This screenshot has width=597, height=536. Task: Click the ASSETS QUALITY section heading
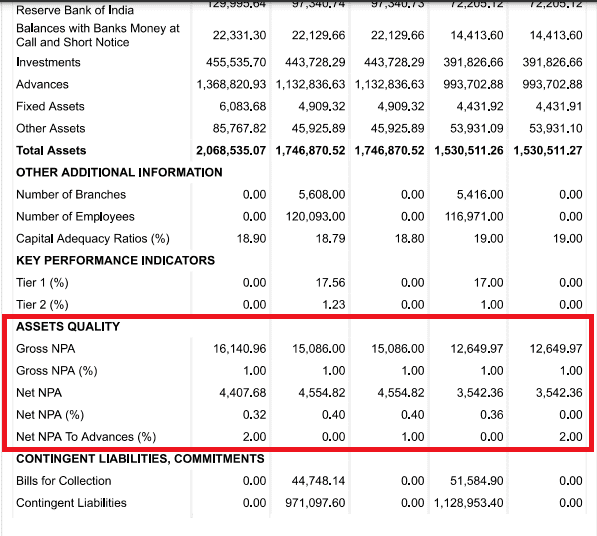click(68, 327)
